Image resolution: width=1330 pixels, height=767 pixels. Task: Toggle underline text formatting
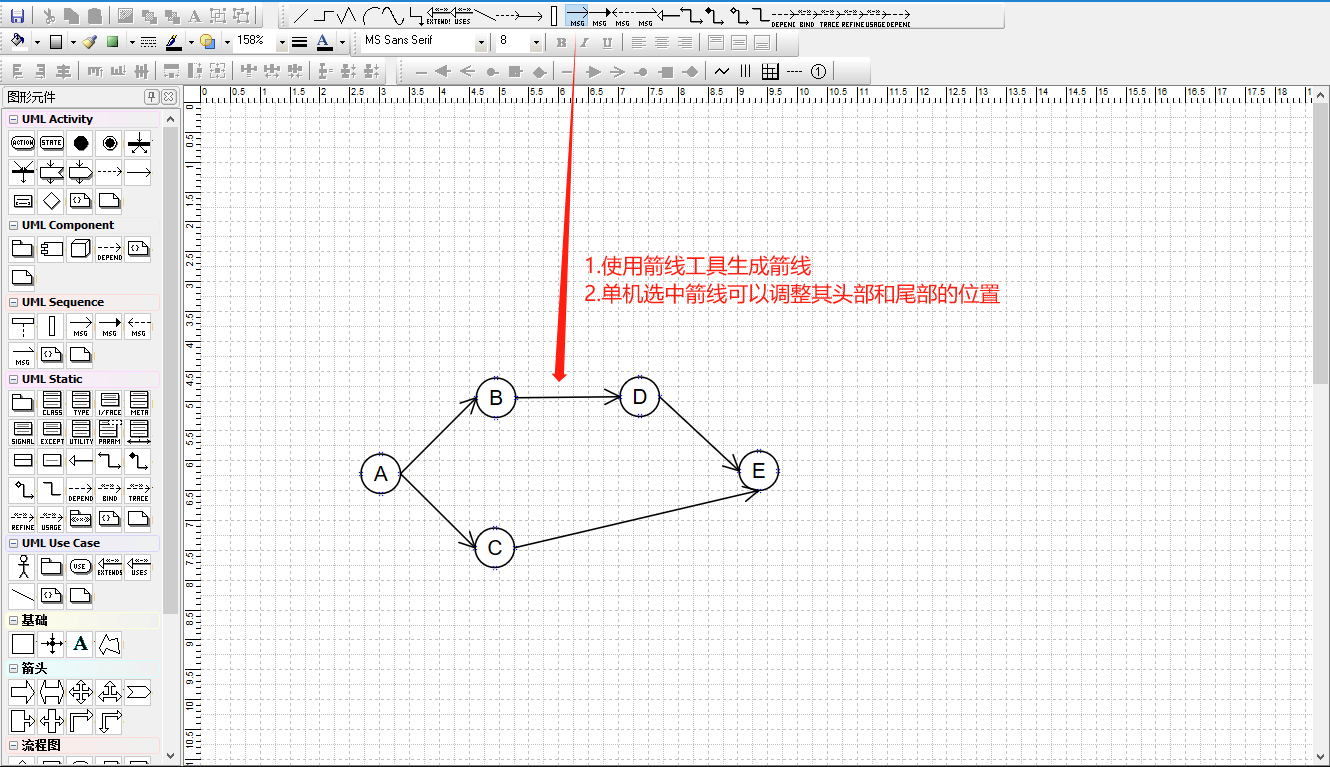608,42
